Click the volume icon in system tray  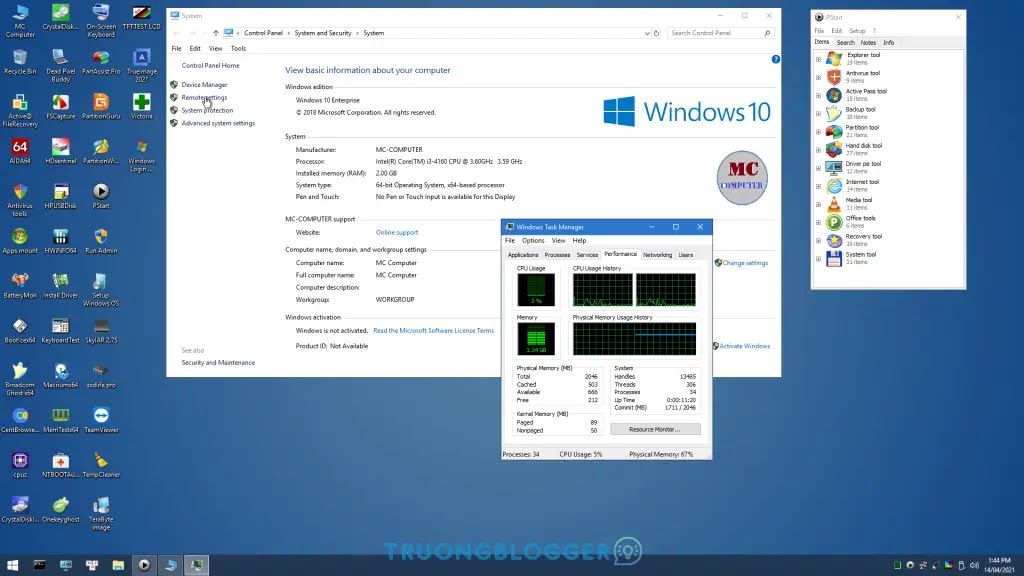[974, 565]
